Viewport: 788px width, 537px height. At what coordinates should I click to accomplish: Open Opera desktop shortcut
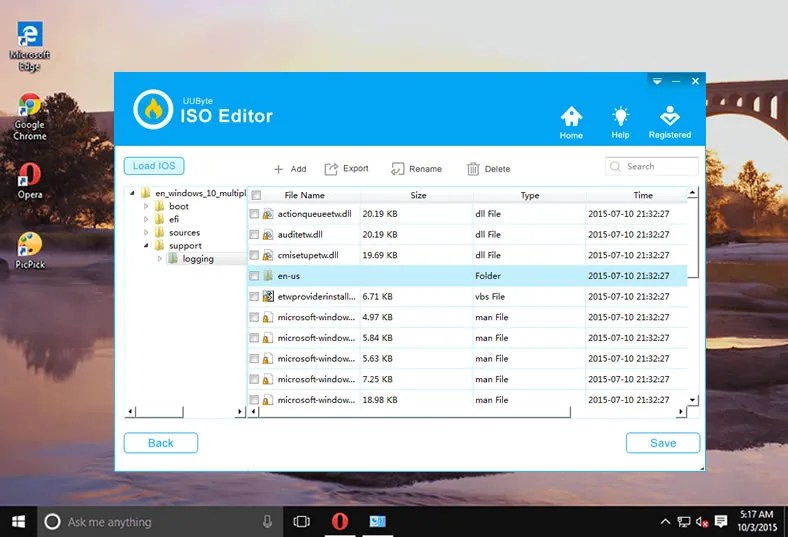pyautogui.click(x=30, y=181)
